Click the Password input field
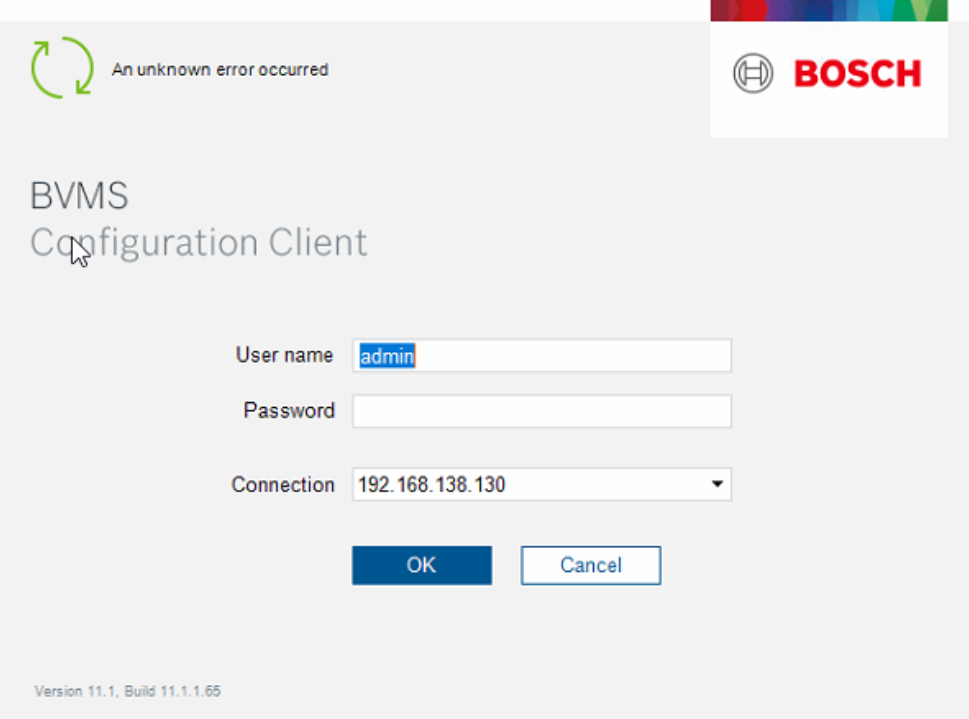Image resolution: width=969 pixels, height=719 pixels. [542, 411]
